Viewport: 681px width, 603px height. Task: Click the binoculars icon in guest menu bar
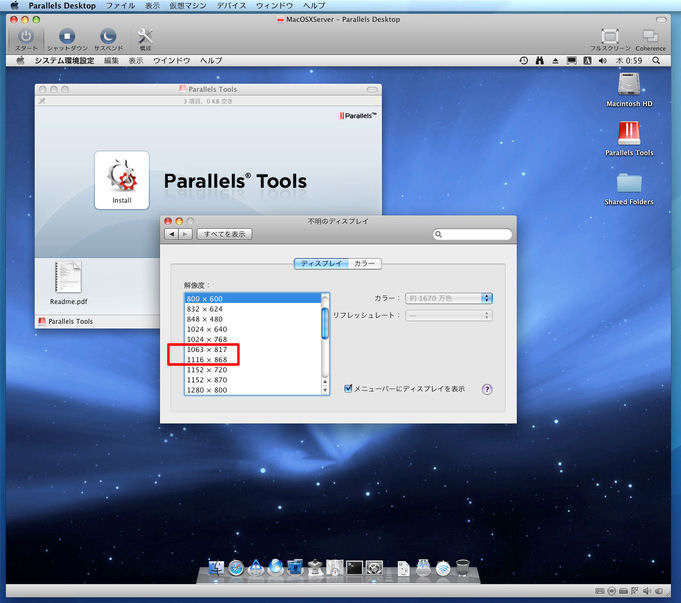[x=539, y=61]
